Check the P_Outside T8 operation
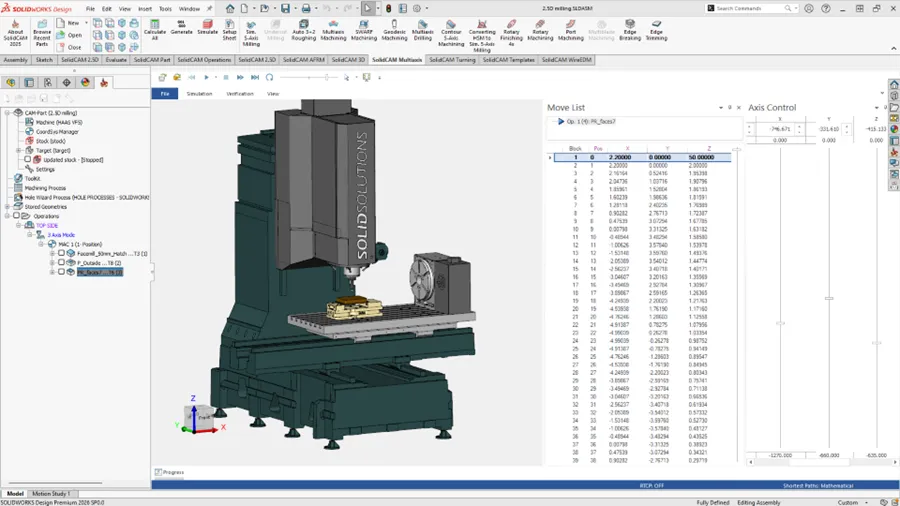Viewport: 900px width, 506px height. coord(61,262)
